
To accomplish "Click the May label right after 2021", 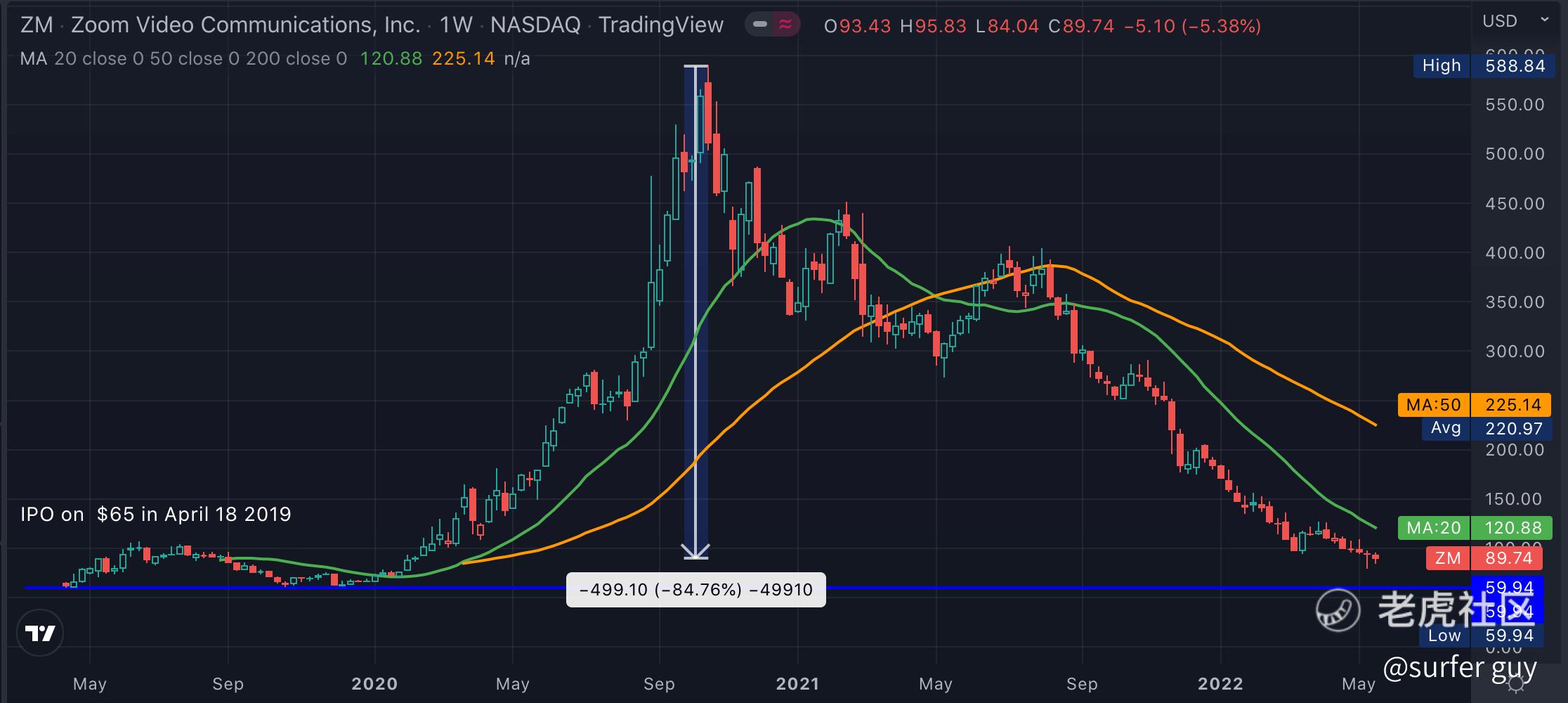I will pyautogui.click(x=936, y=684).
